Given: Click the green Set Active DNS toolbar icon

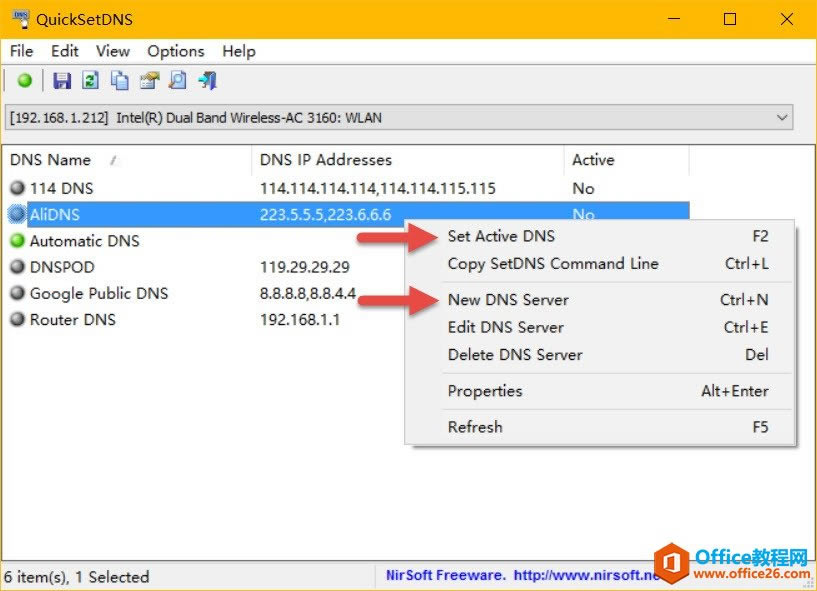Looking at the screenshot, I should pyautogui.click(x=24, y=81).
